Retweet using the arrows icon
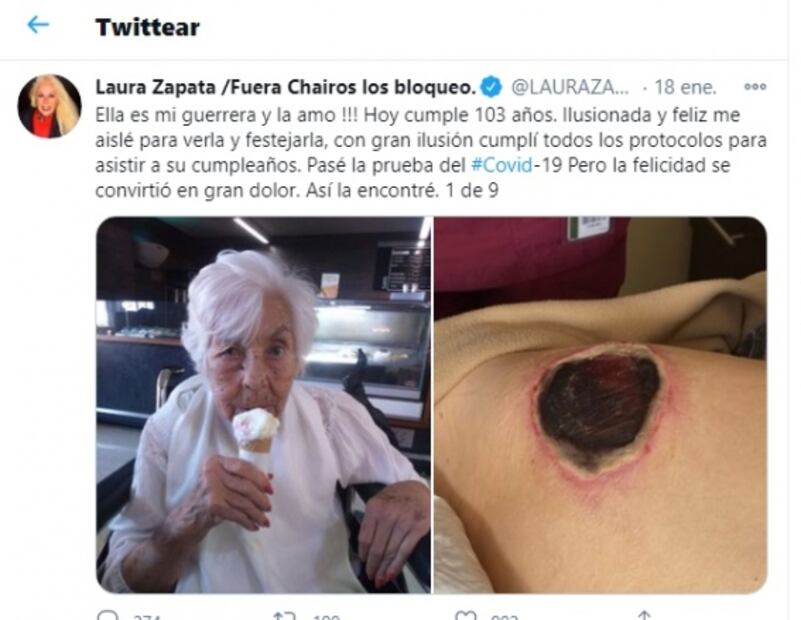This screenshot has width=801, height=620. point(285,615)
